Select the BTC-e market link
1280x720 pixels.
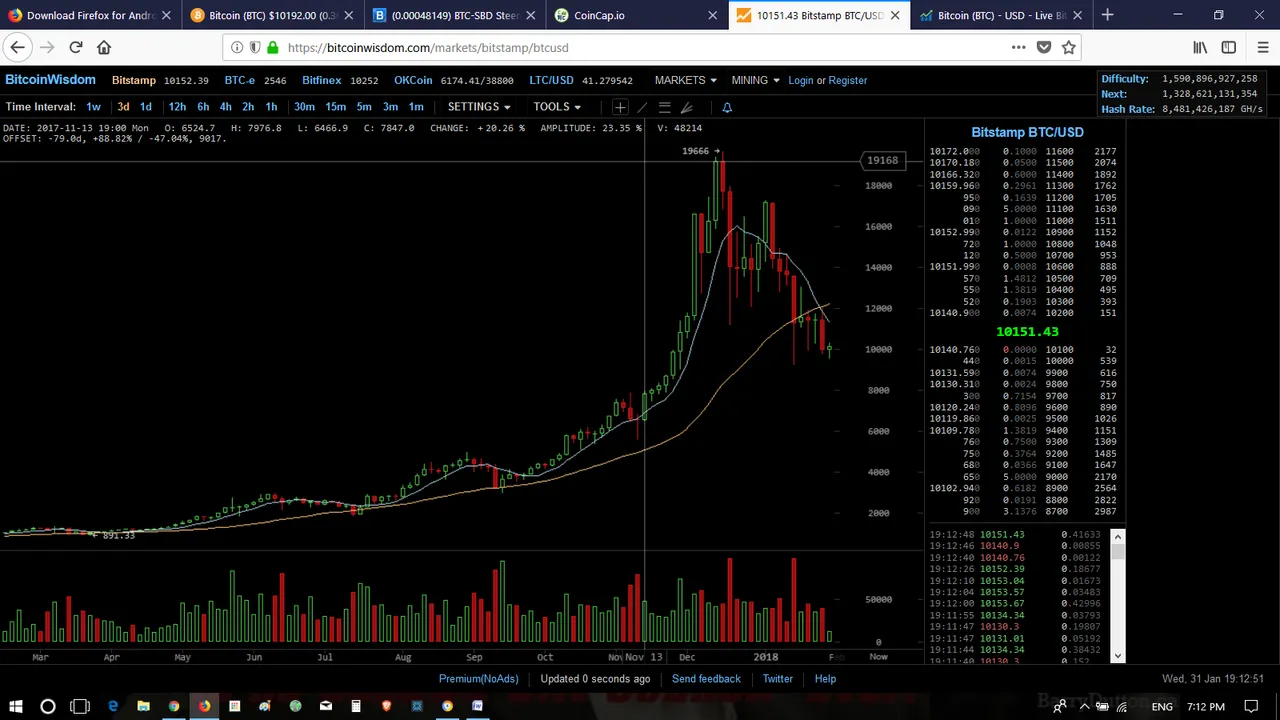239,80
